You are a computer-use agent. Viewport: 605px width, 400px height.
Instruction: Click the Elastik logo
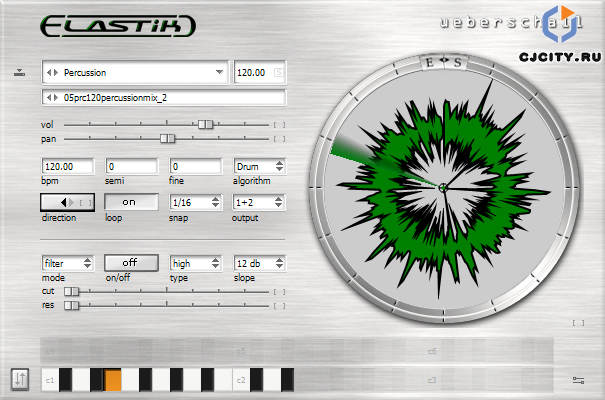coord(118,26)
